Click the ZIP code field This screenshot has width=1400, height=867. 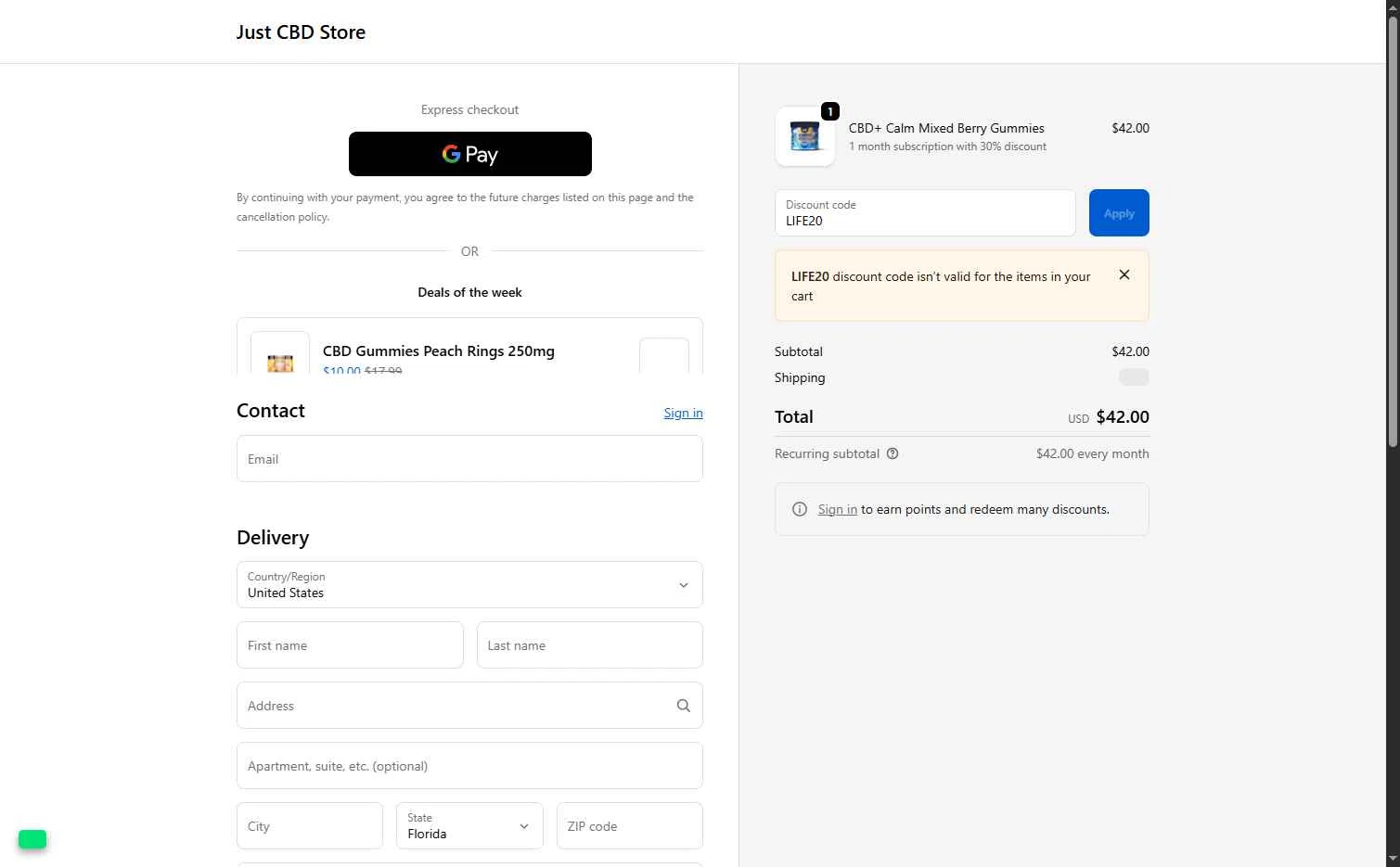[x=629, y=826]
